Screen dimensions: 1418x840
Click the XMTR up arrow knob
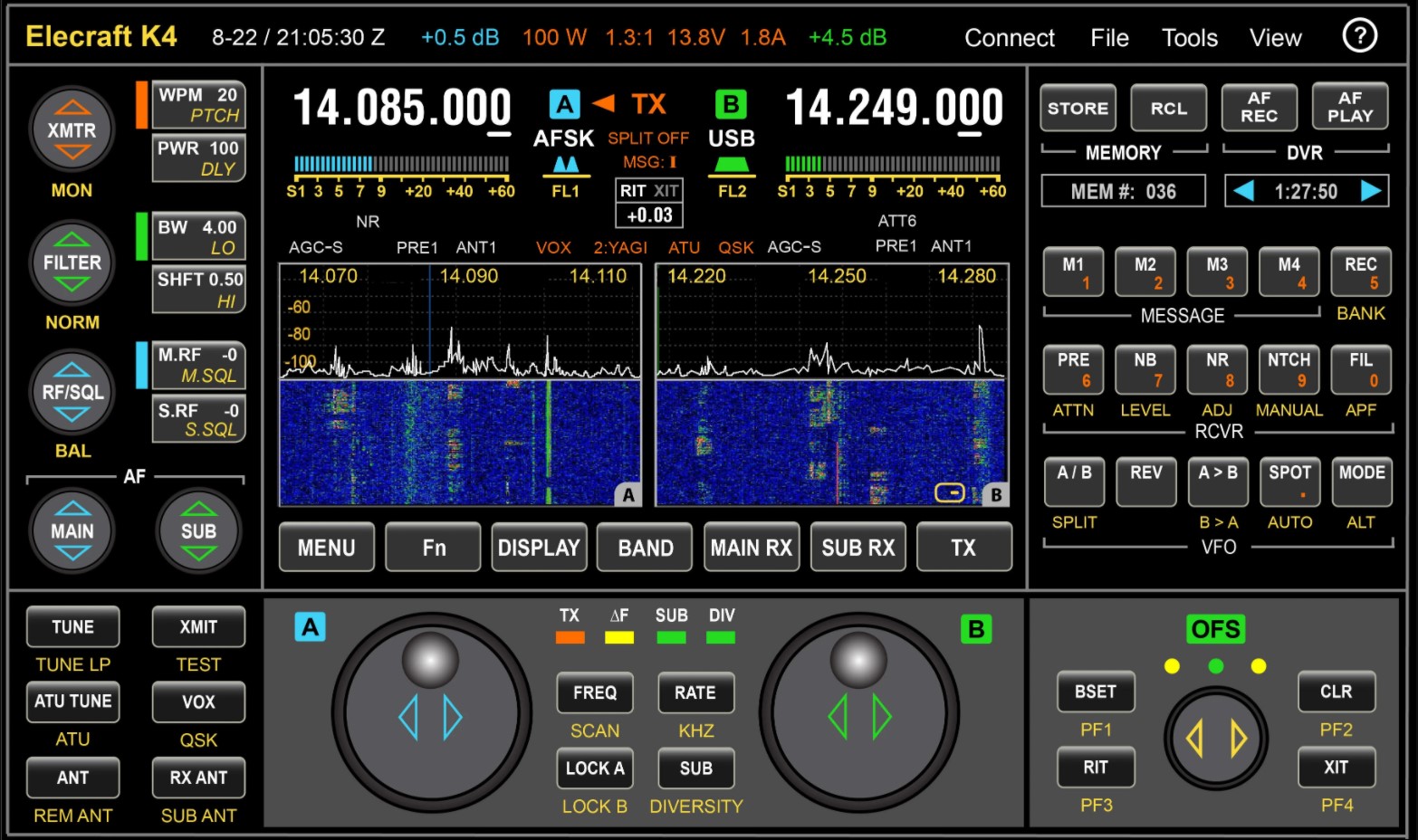click(x=72, y=108)
